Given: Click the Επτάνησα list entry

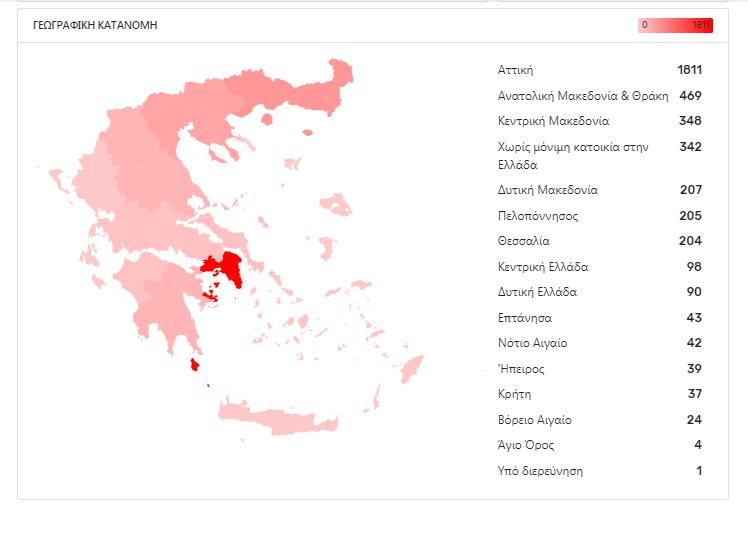Looking at the screenshot, I should click(525, 318).
